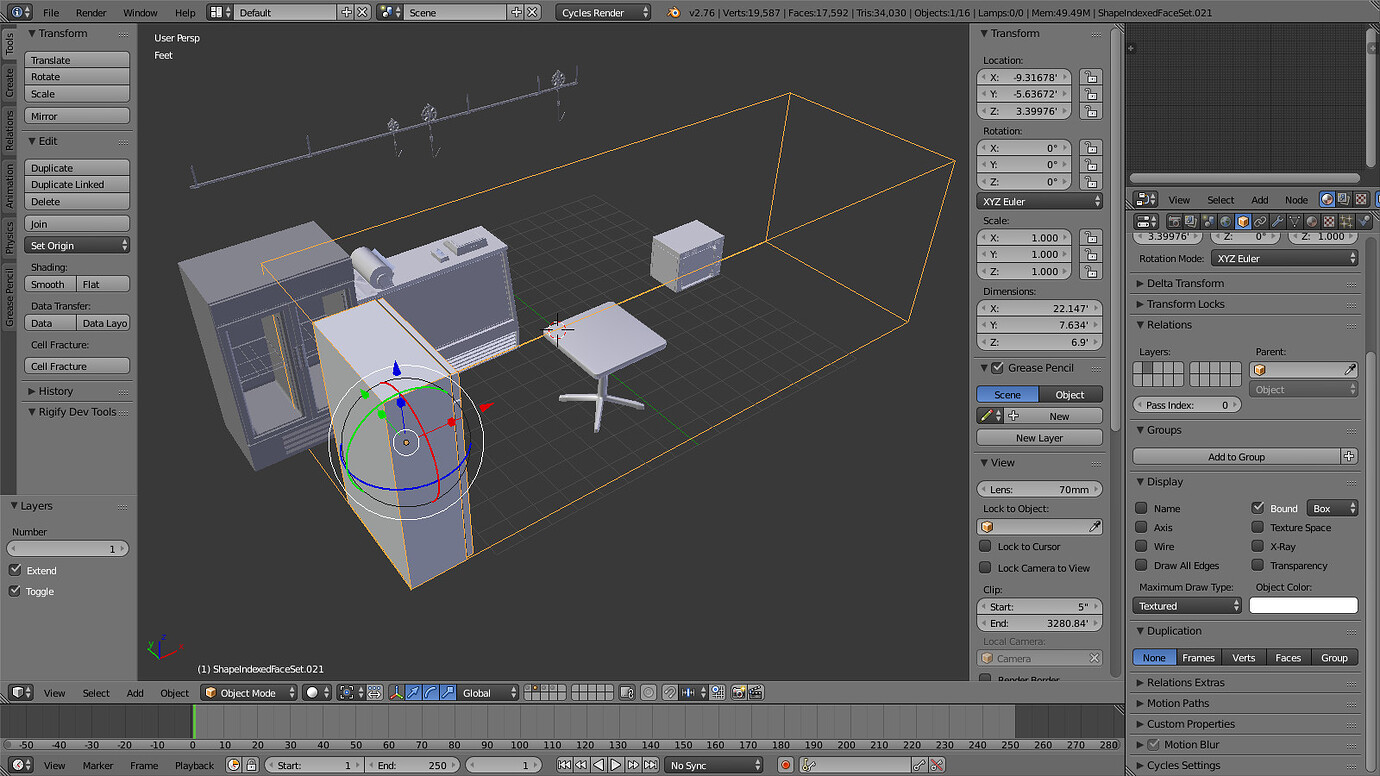Image resolution: width=1380 pixels, height=776 pixels.
Task: Open the Particles properties tab (sparkles icon)
Action: (1346, 221)
